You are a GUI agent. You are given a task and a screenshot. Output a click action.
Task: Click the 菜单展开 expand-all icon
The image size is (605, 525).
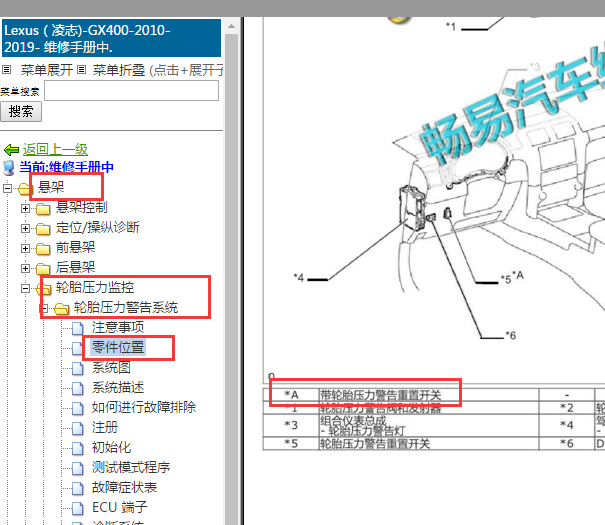point(7,70)
